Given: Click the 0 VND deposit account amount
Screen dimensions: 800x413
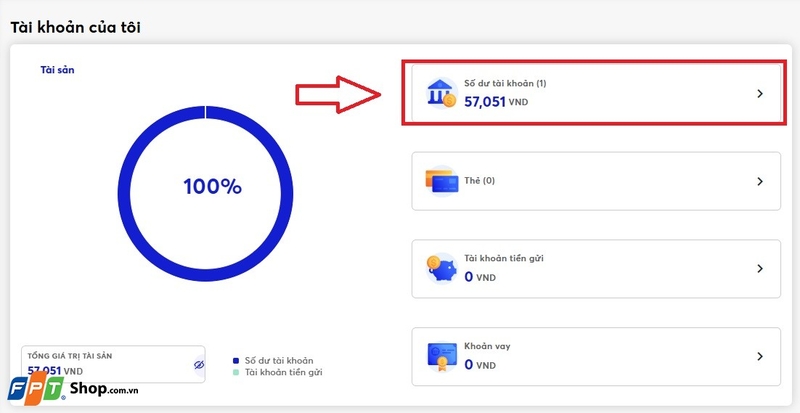Looking at the screenshot, I should pyautogui.click(x=480, y=277).
